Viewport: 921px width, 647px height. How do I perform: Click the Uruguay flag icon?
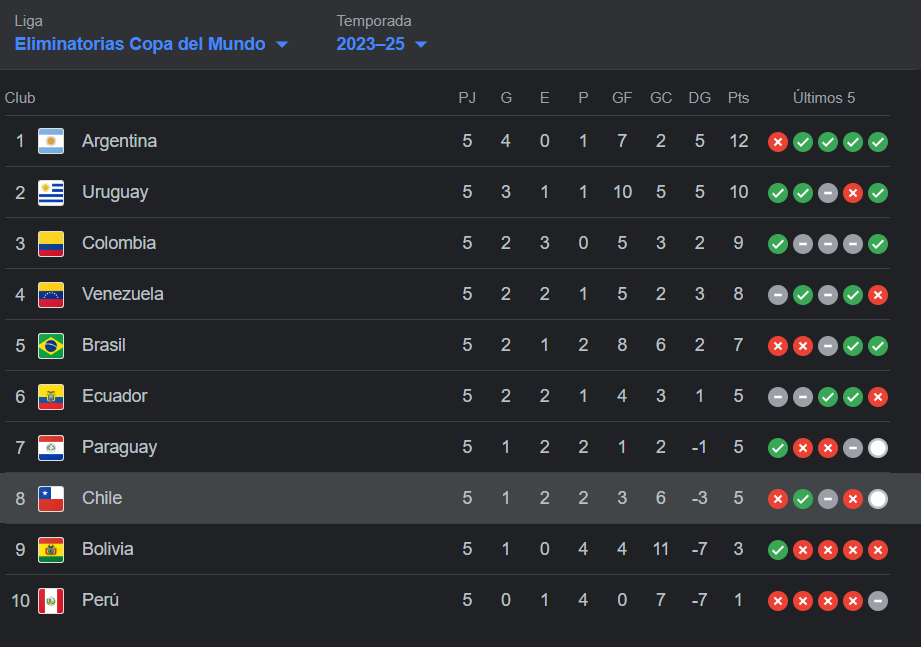click(x=51, y=192)
